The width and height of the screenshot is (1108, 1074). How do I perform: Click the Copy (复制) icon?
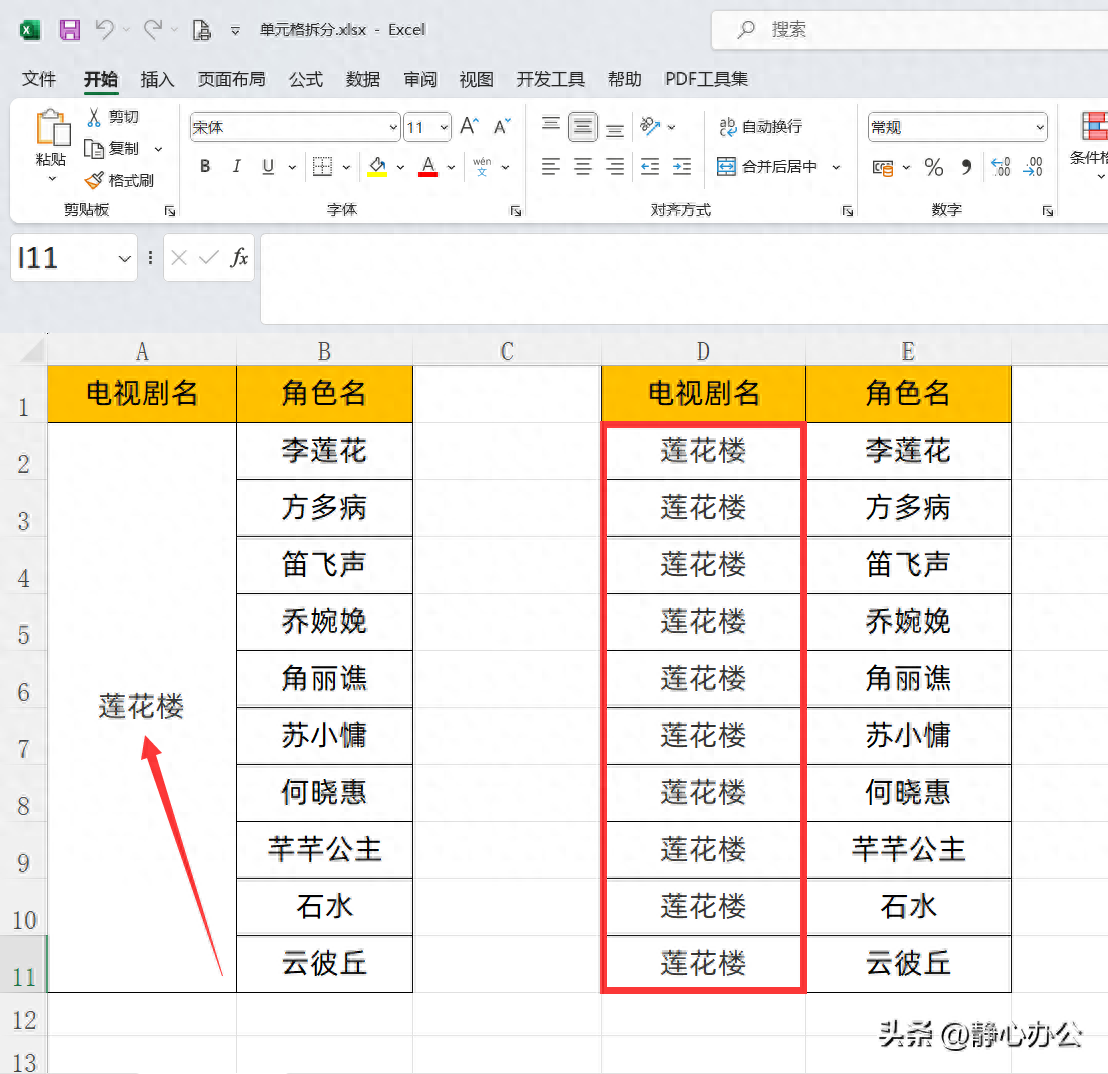(94, 149)
